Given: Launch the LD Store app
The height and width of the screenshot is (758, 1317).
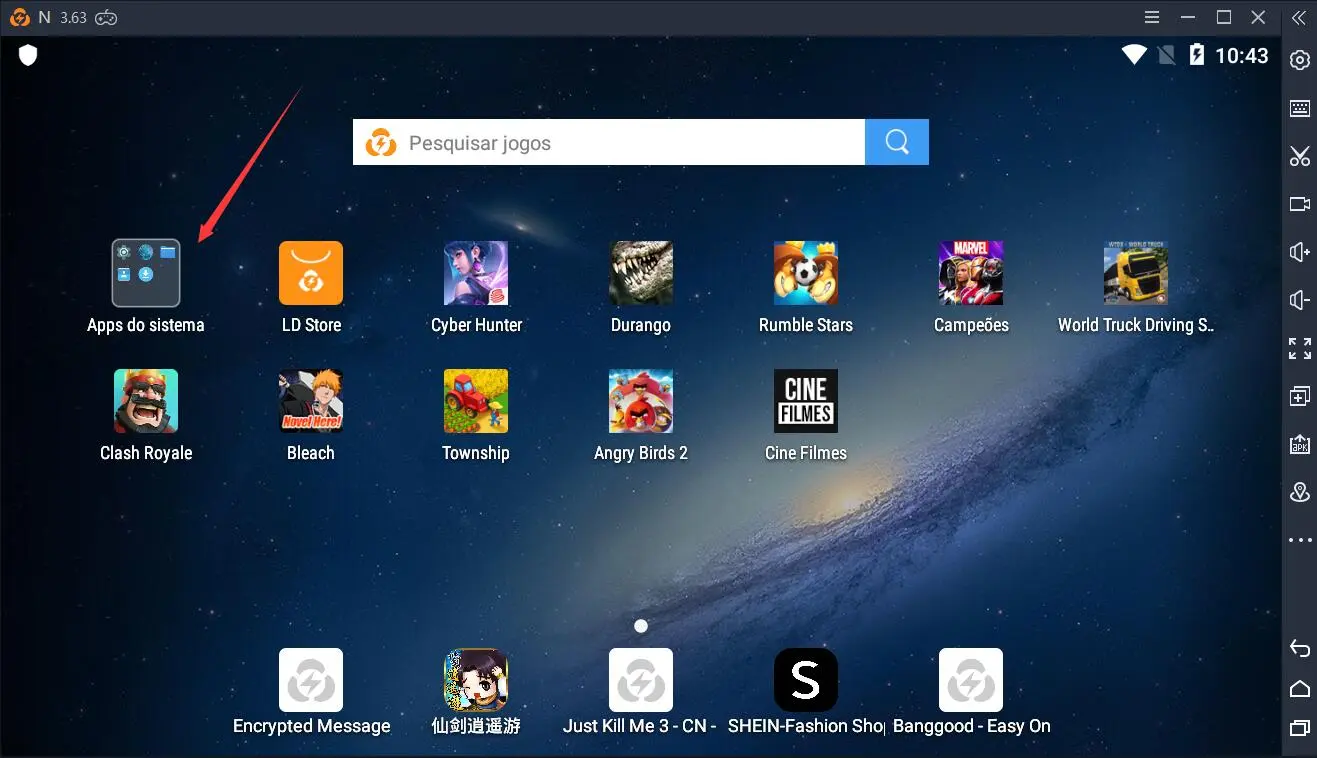Looking at the screenshot, I should click(311, 273).
